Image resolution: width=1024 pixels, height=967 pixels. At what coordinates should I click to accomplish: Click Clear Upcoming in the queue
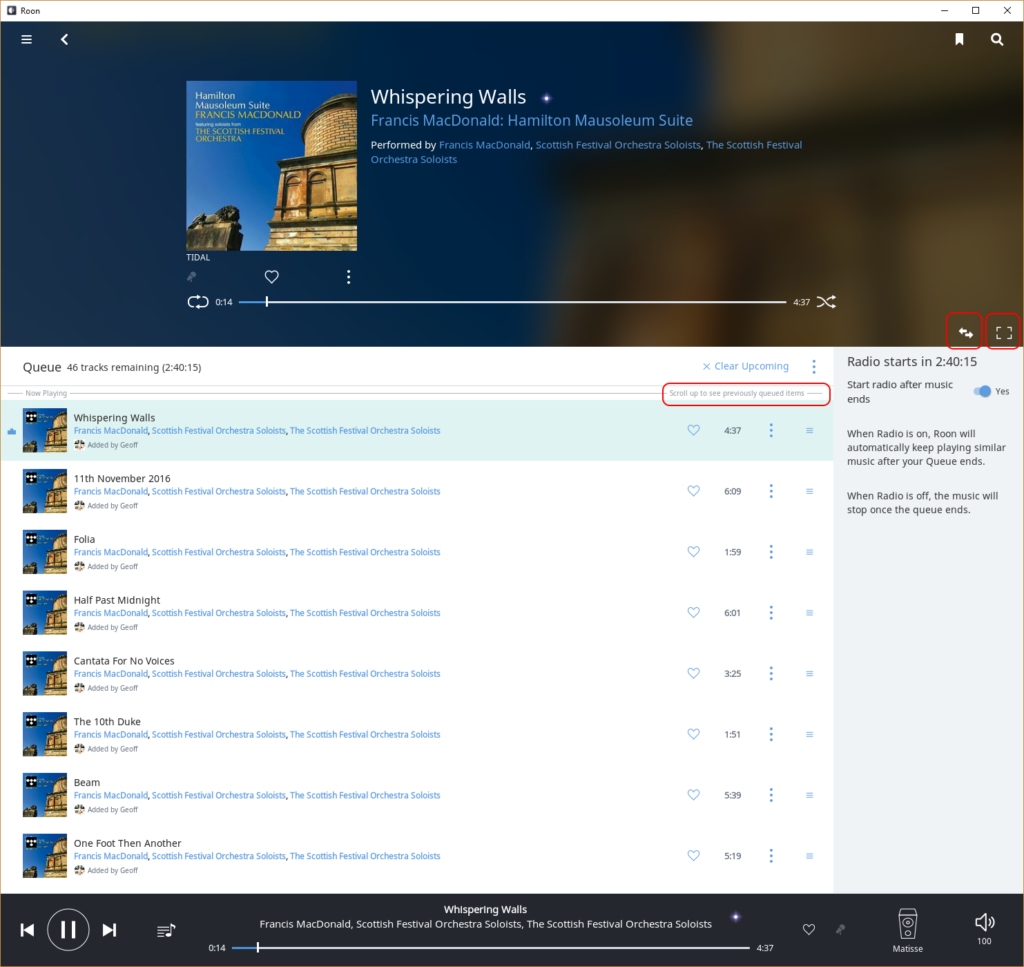tap(745, 366)
